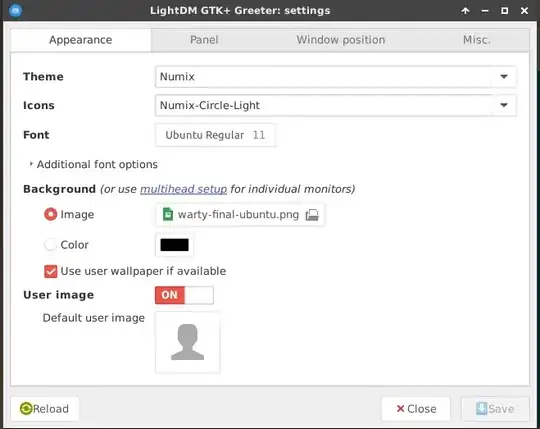Switch to the Window position tab
540x429 pixels.
[341, 40]
